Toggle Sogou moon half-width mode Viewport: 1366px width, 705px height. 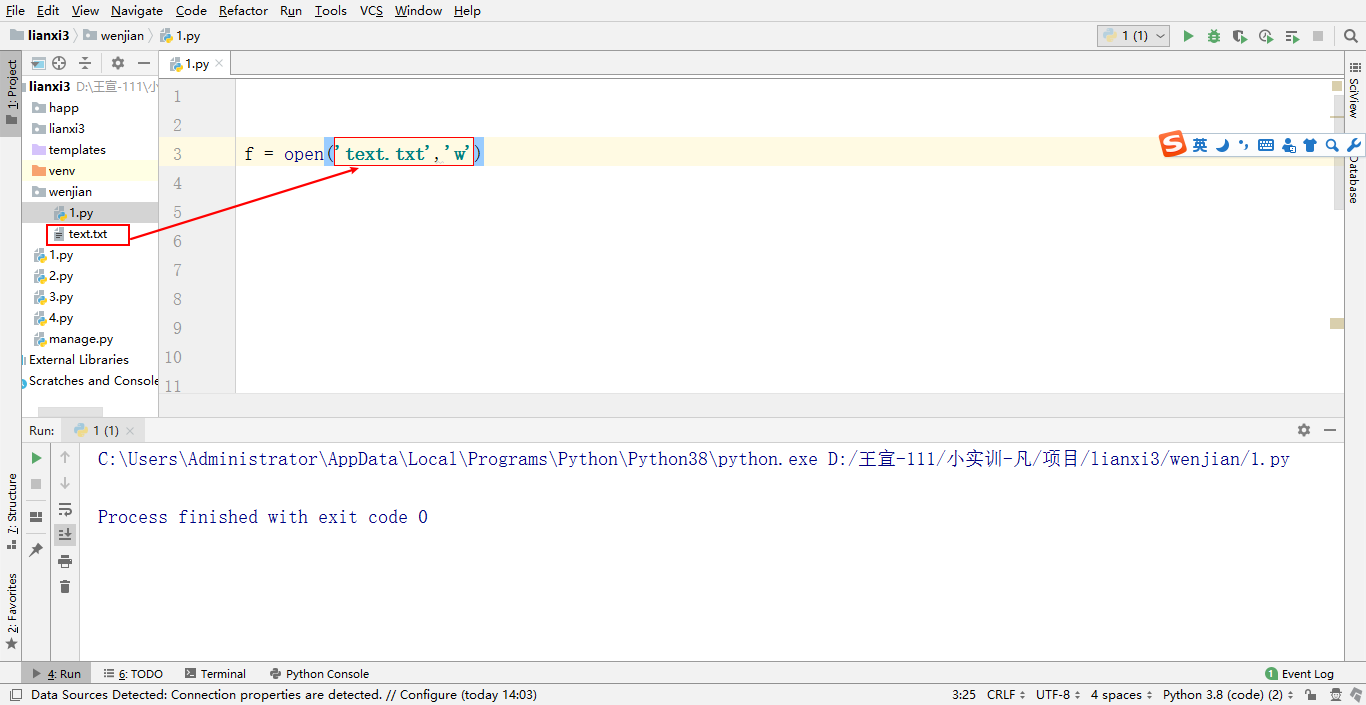tap(1222, 145)
